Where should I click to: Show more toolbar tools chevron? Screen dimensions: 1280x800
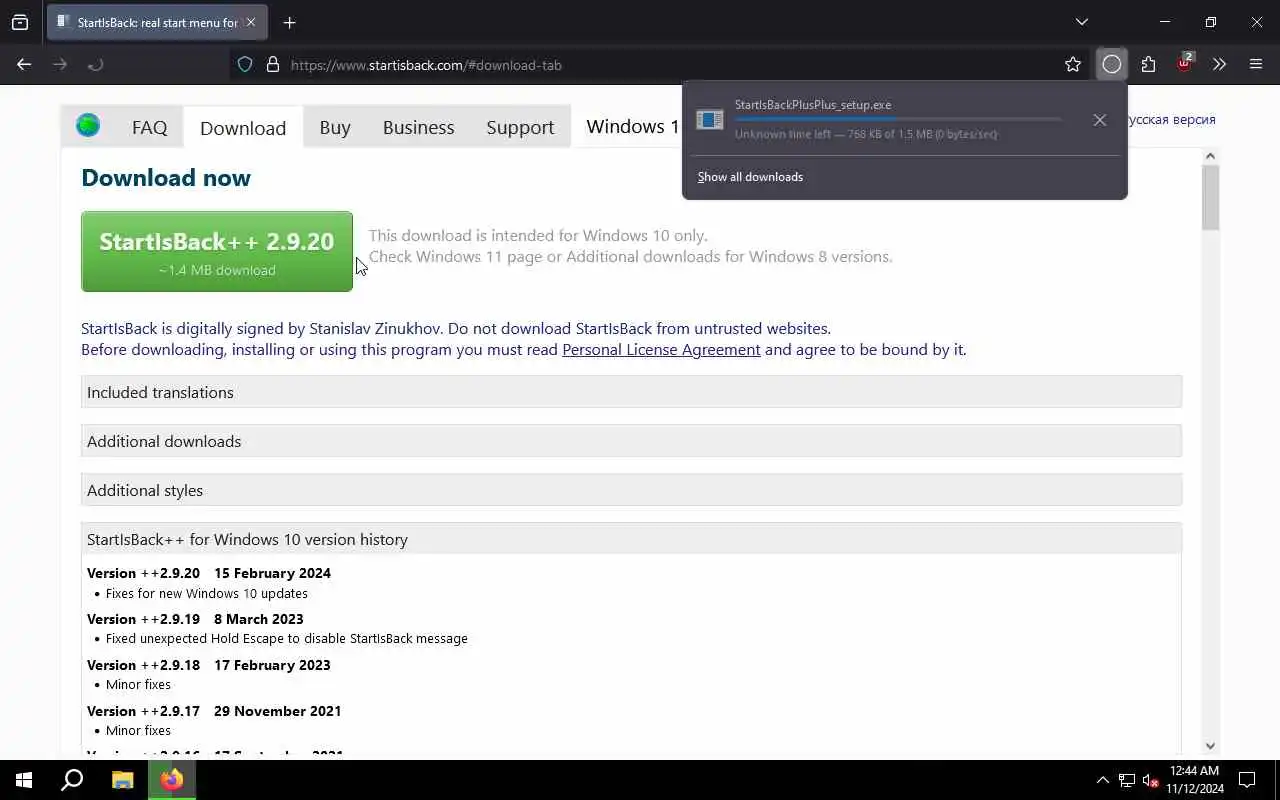pyautogui.click(x=1219, y=64)
